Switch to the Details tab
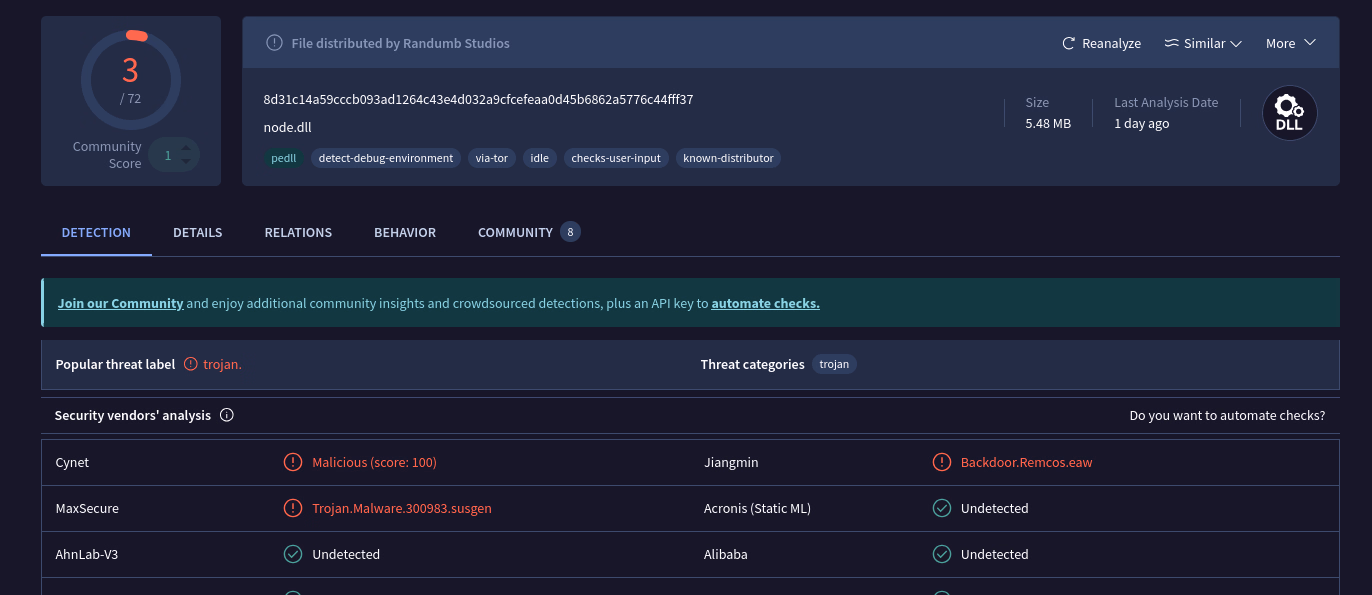This screenshot has height=595, width=1372. [197, 233]
